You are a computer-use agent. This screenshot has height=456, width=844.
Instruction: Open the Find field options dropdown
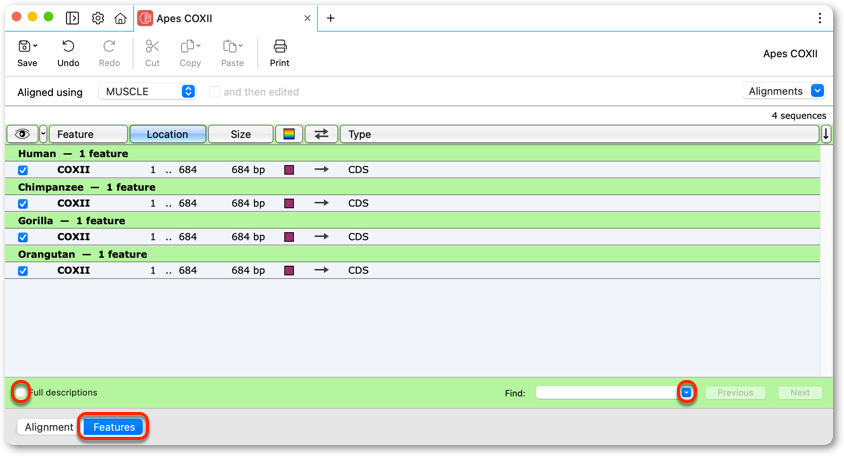point(686,392)
